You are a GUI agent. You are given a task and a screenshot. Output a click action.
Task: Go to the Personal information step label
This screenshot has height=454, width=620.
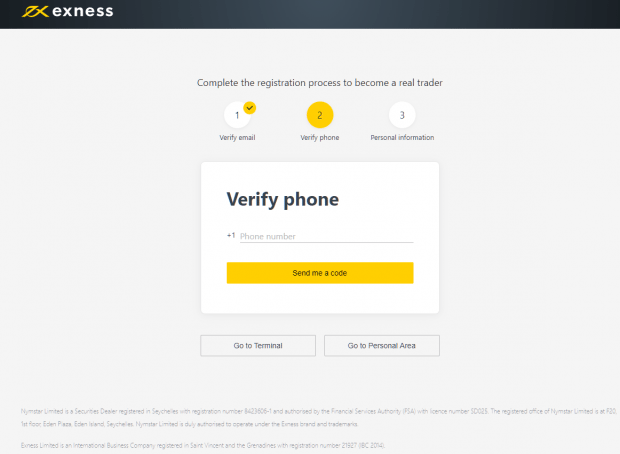coord(402,137)
